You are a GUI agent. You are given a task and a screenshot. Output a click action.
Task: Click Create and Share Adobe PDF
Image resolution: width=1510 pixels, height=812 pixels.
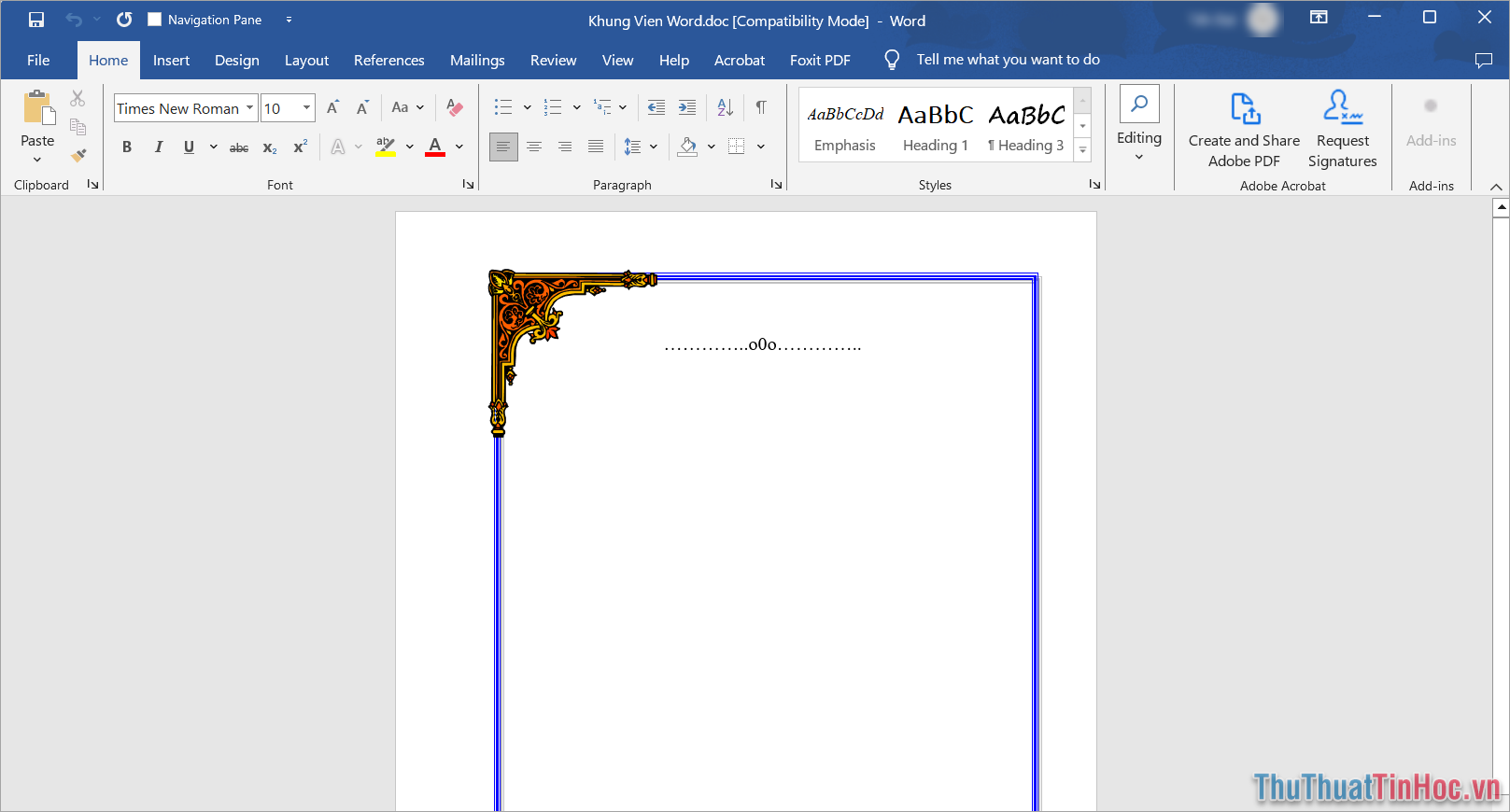tap(1244, 129)
